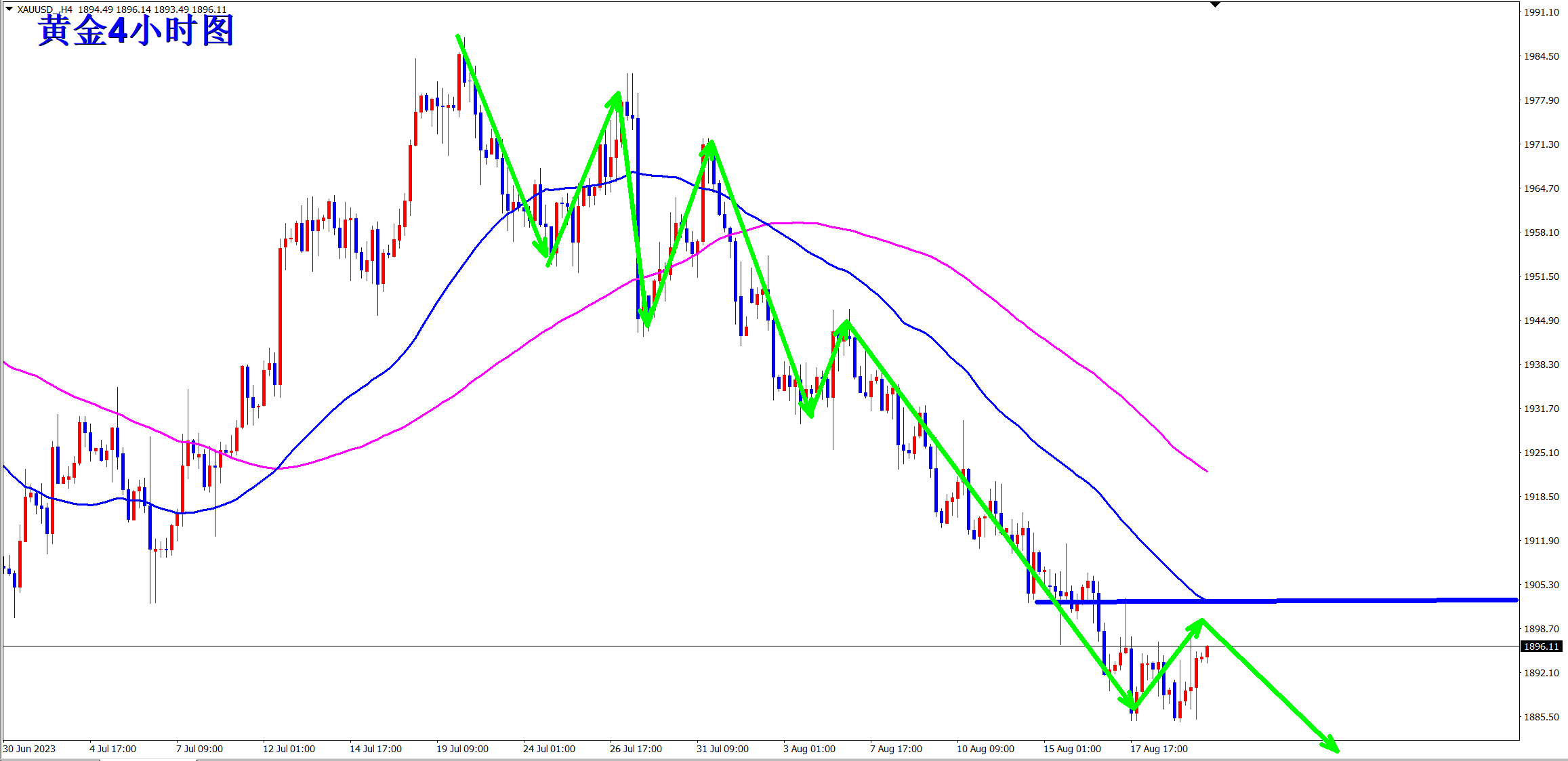Click the current price label 1896.11
The width and height of the screenshot is (1568, 761).
[x=1542, y=646]
